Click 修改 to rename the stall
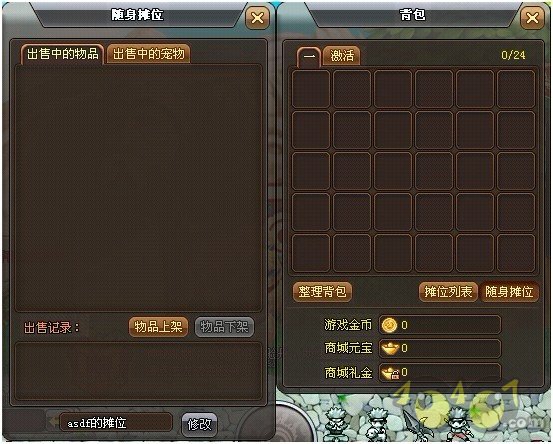 pos(199,424)
